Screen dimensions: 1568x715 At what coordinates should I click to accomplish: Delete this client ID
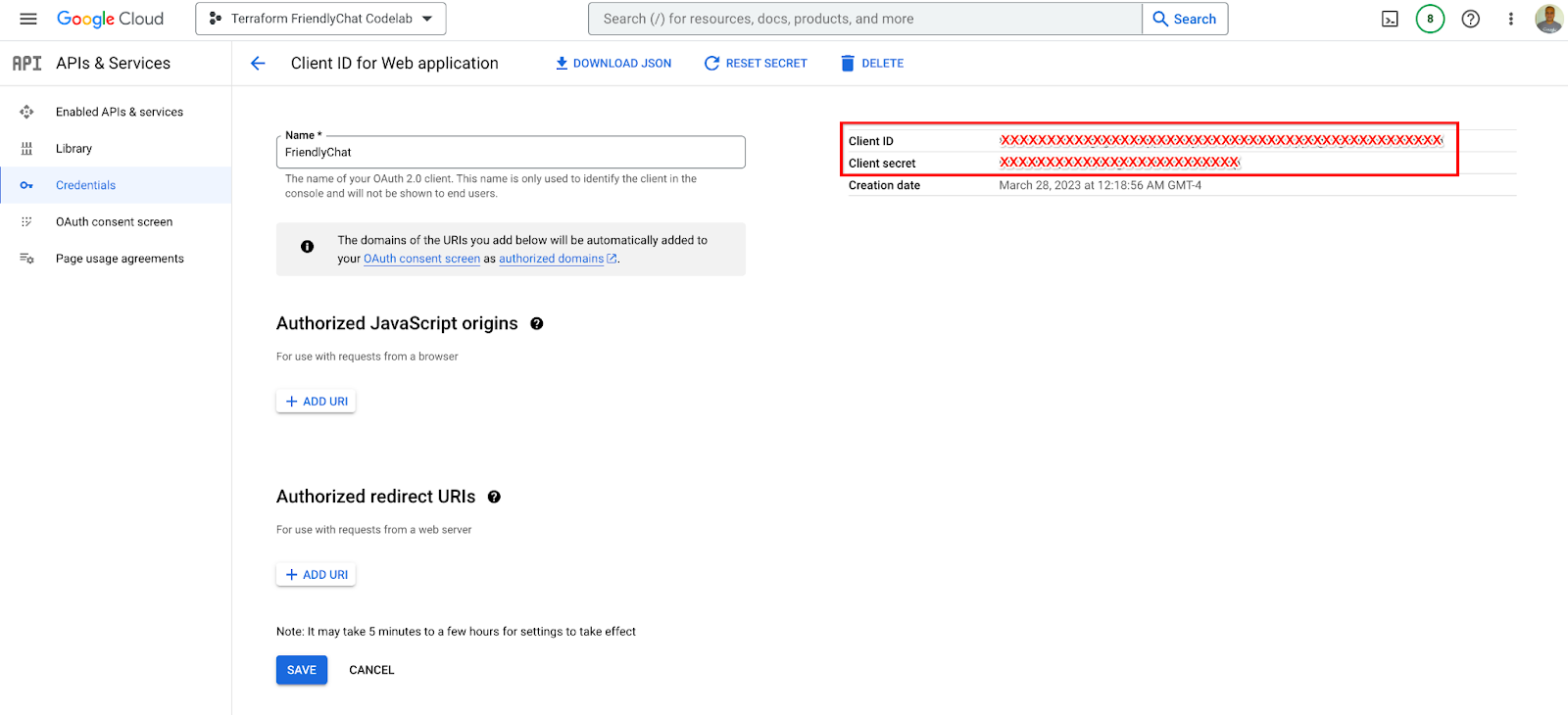872,64
